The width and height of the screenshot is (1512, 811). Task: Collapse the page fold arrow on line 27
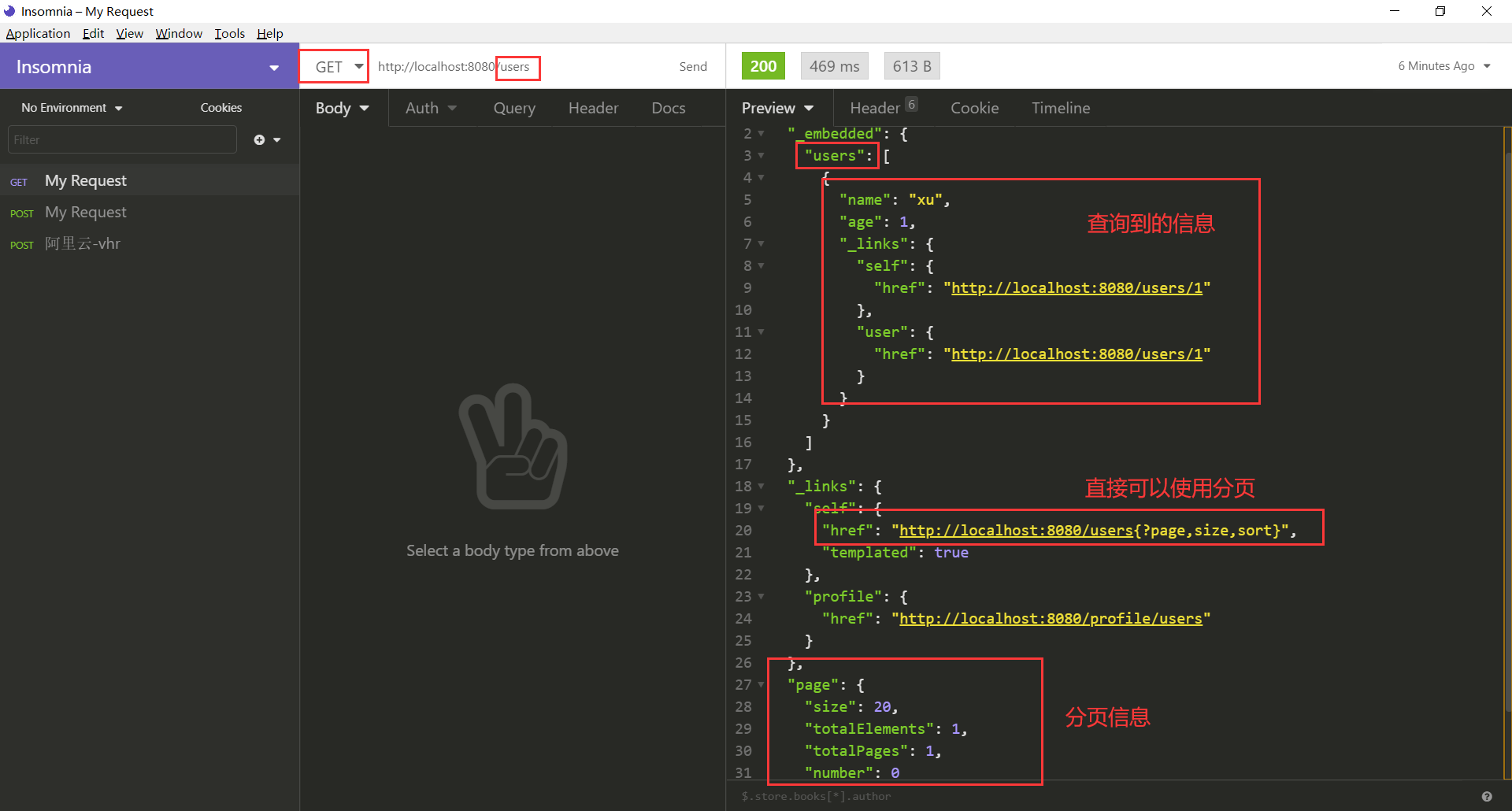pos(761,685)
